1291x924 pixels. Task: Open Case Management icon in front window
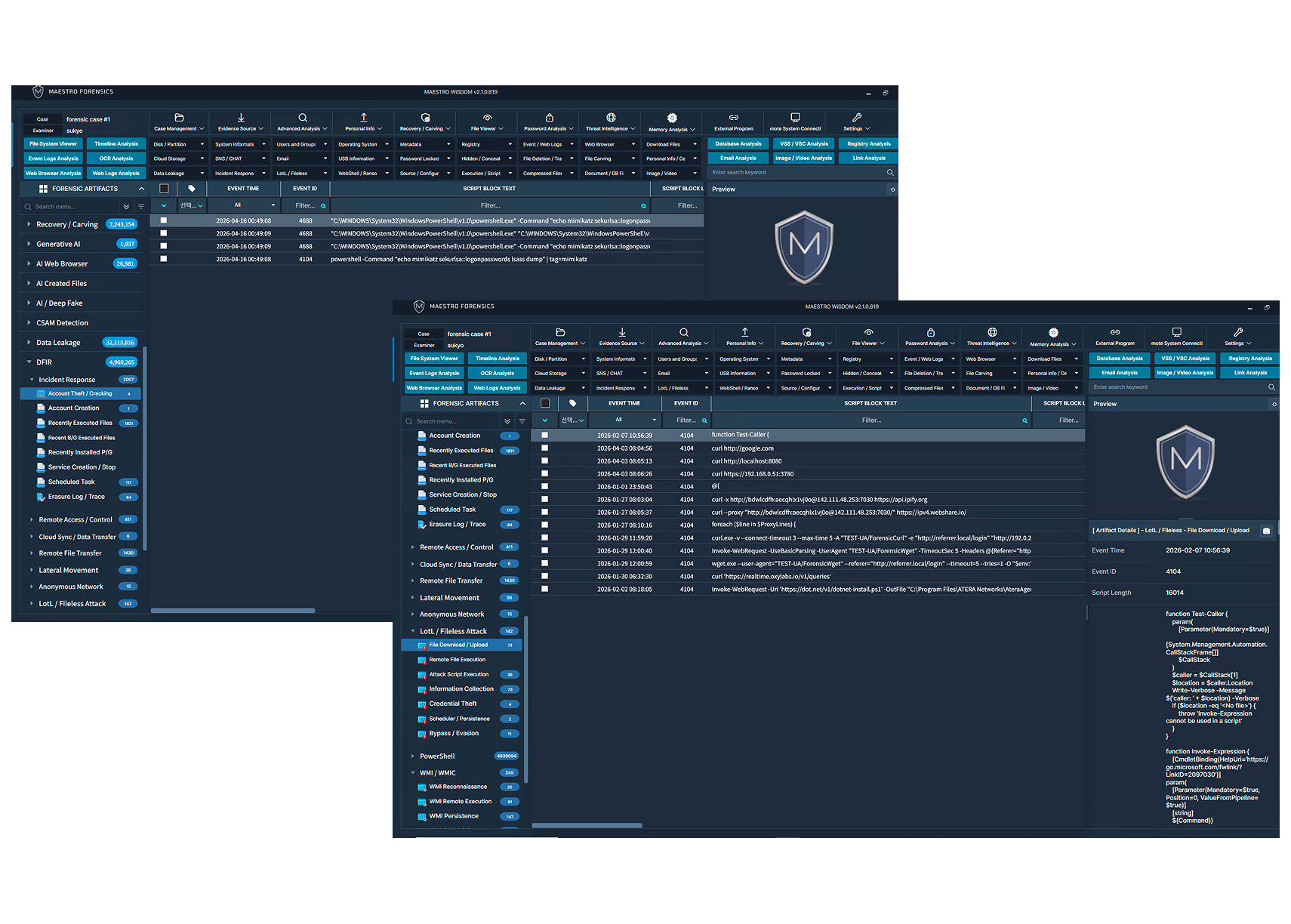click(x=560, y=332)
